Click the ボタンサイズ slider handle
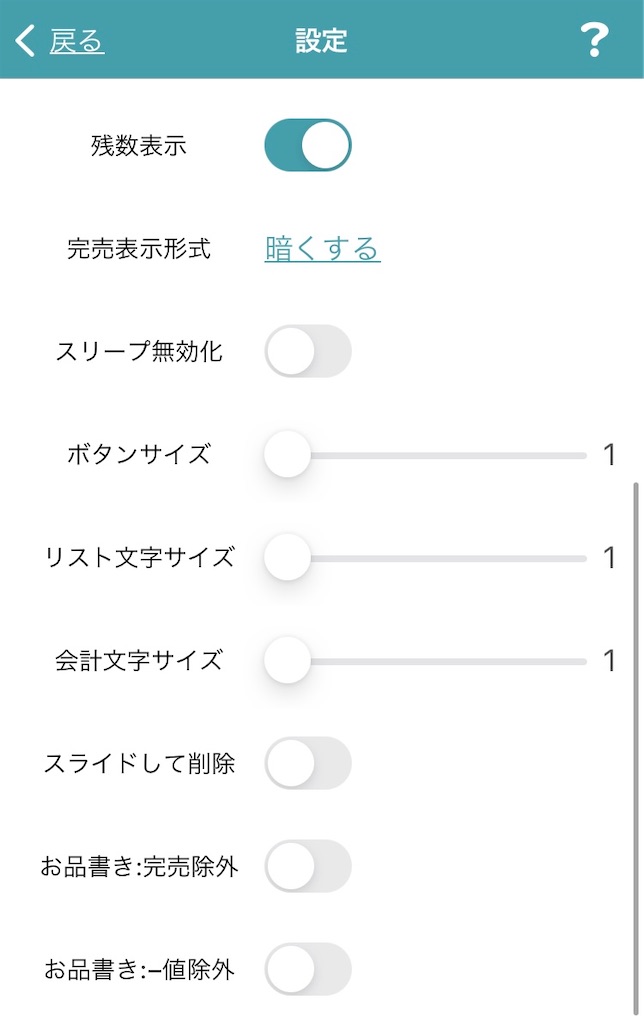This screenshot has height=1024, width=644. pos(288,455)
